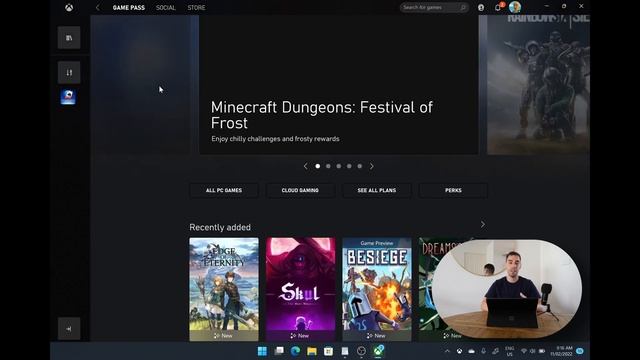Go to previous carousel slide
This screenshot has width=640, height=360.
click(x=305, y=166)
